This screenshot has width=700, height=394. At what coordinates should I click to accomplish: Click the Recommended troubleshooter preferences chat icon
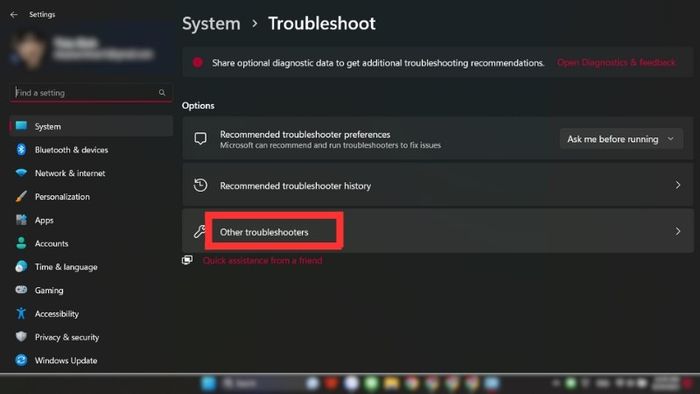(200, 138)
